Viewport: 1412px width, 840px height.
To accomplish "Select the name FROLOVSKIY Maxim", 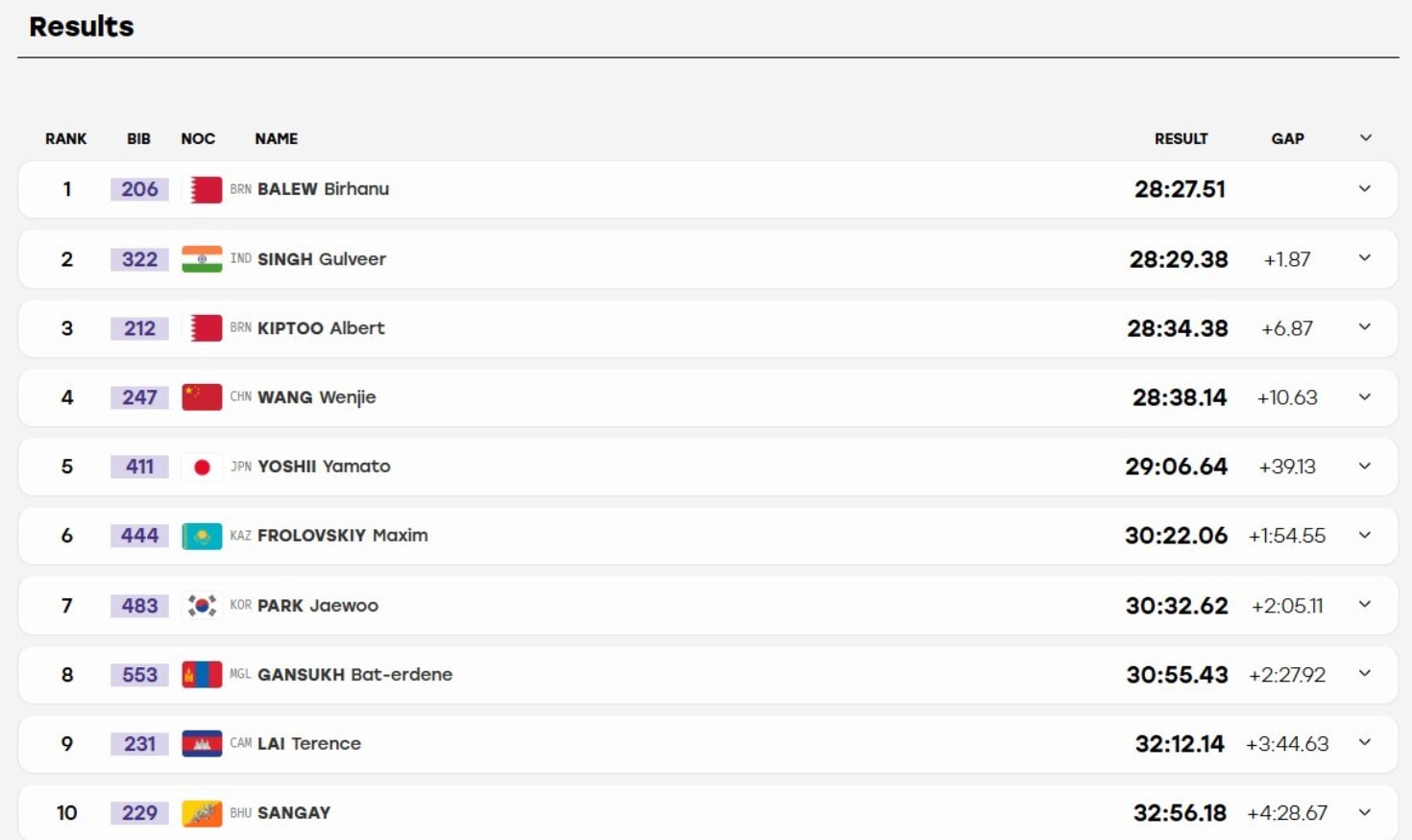I will (343, 536).
